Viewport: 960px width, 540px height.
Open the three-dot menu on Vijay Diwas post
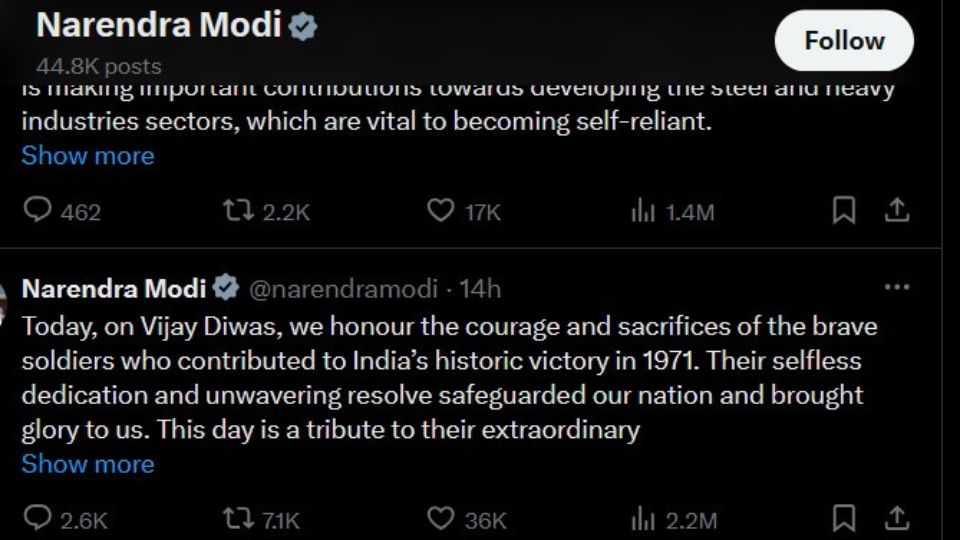[x=896, y=288]
